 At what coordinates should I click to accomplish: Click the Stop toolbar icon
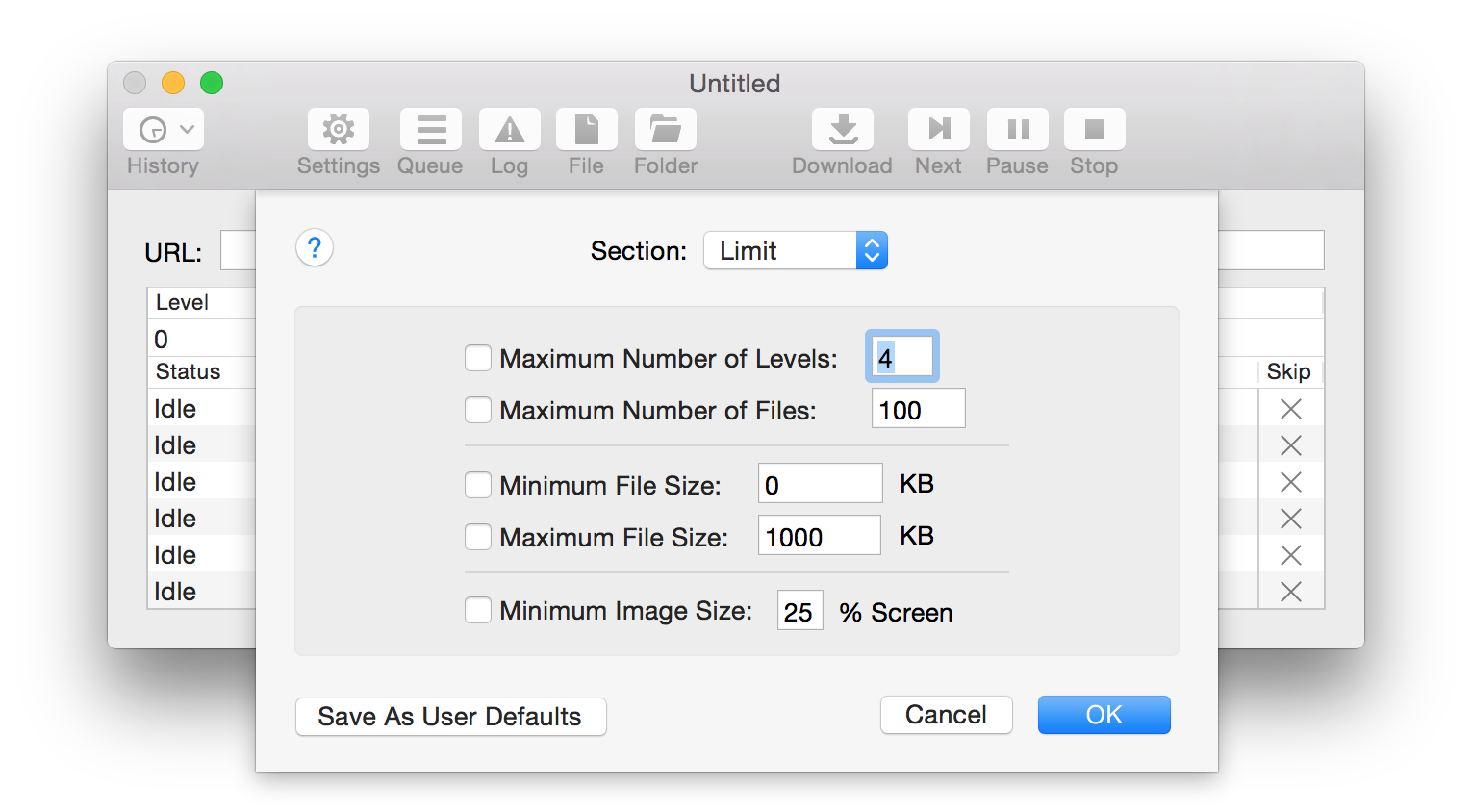tap(1094, 130)
